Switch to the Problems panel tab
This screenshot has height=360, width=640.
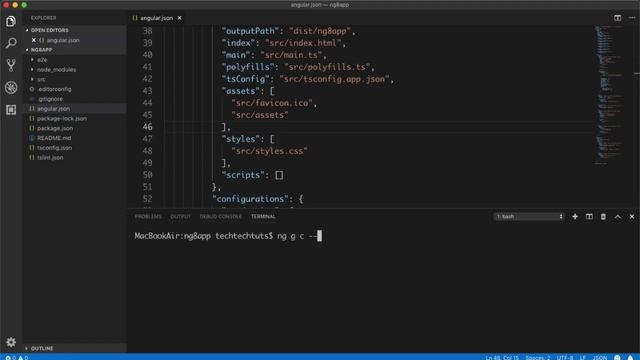tap(148, 217)
